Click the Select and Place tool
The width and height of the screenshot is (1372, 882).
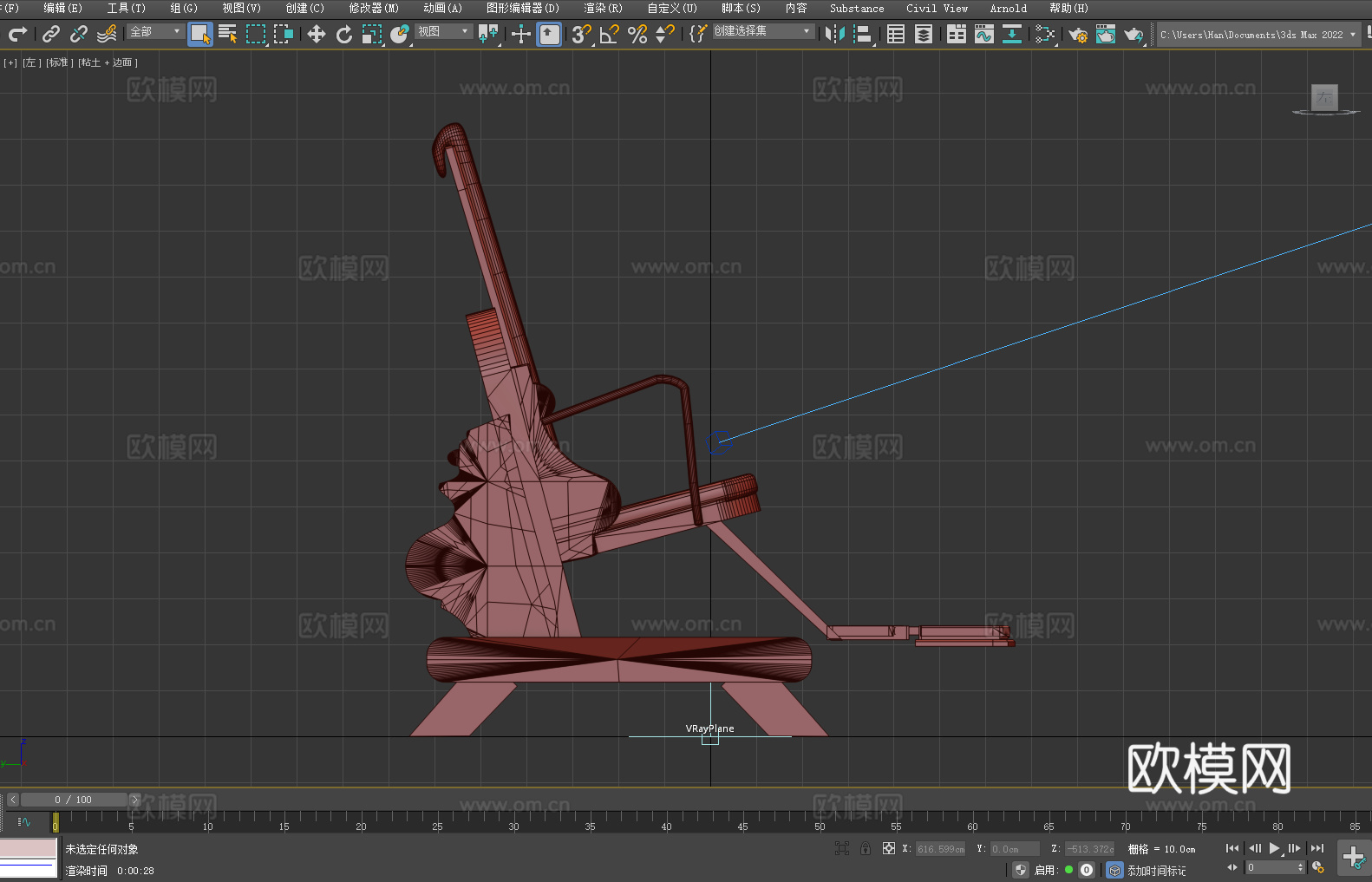pos(400,34)
